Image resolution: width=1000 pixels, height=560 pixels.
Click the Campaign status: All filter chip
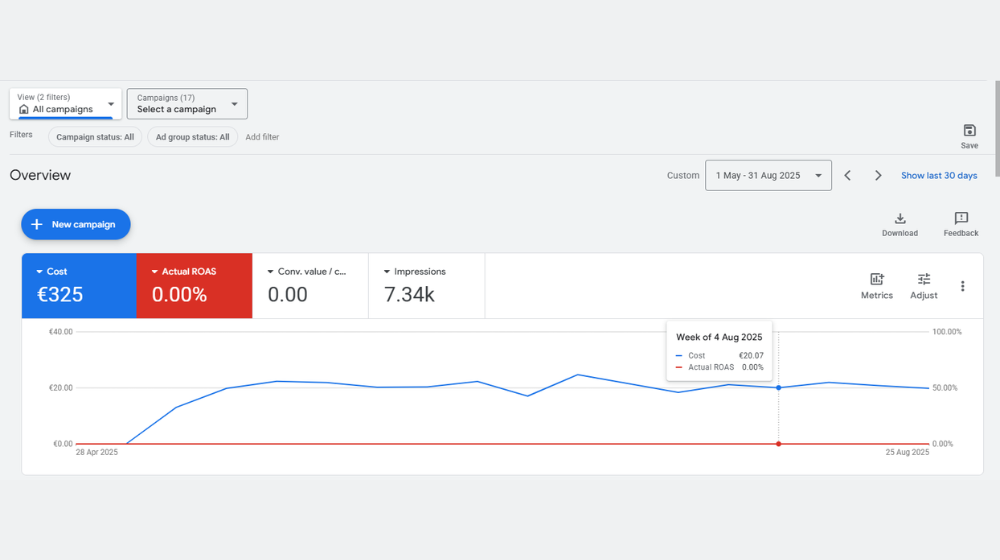tap(95, 137)
